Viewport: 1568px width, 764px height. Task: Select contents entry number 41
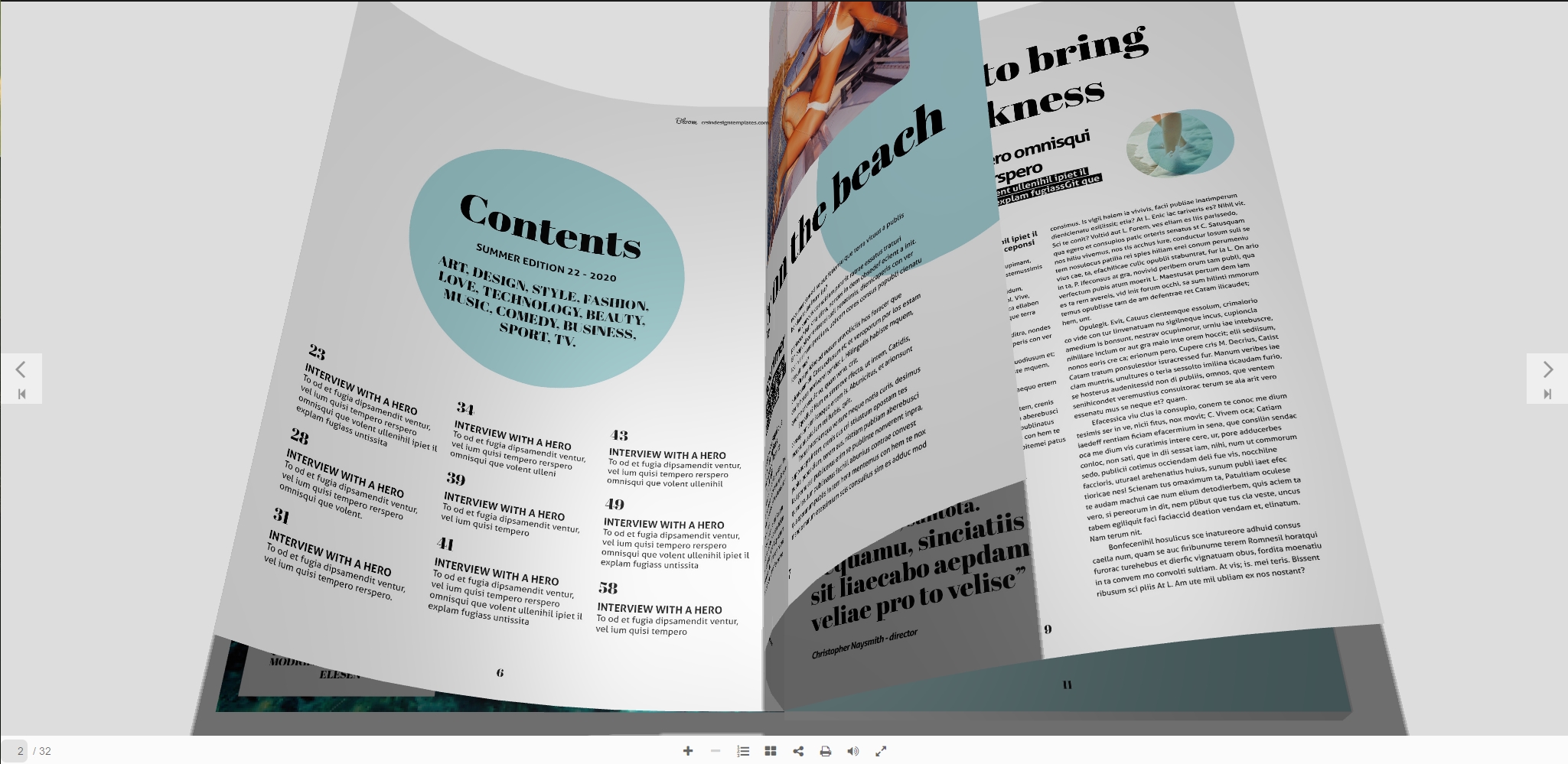point(445,544)
